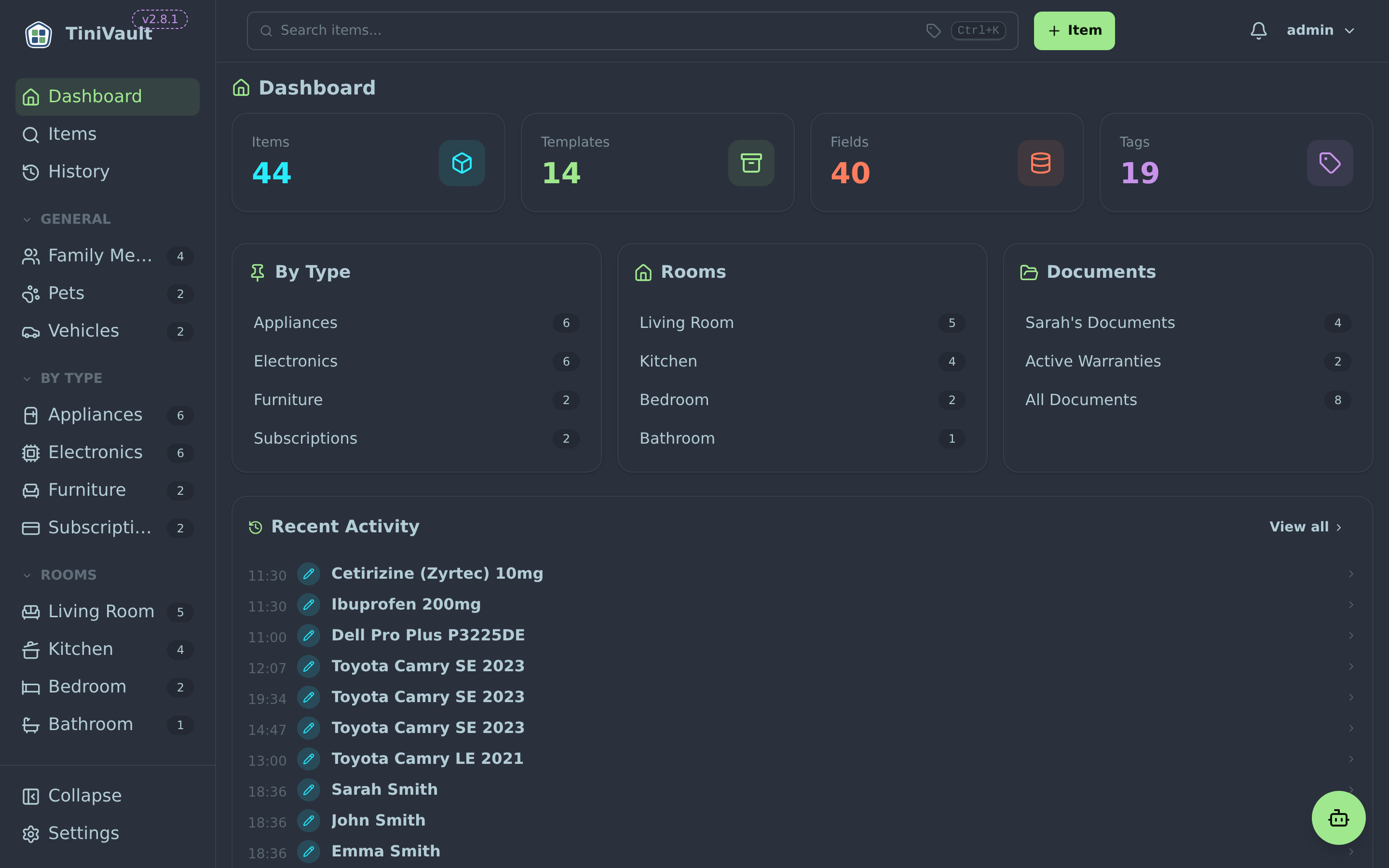This screenshot has height=868, width=1389.
Task: Open Family Members in the sidebar
Action: tap(108, 256)
